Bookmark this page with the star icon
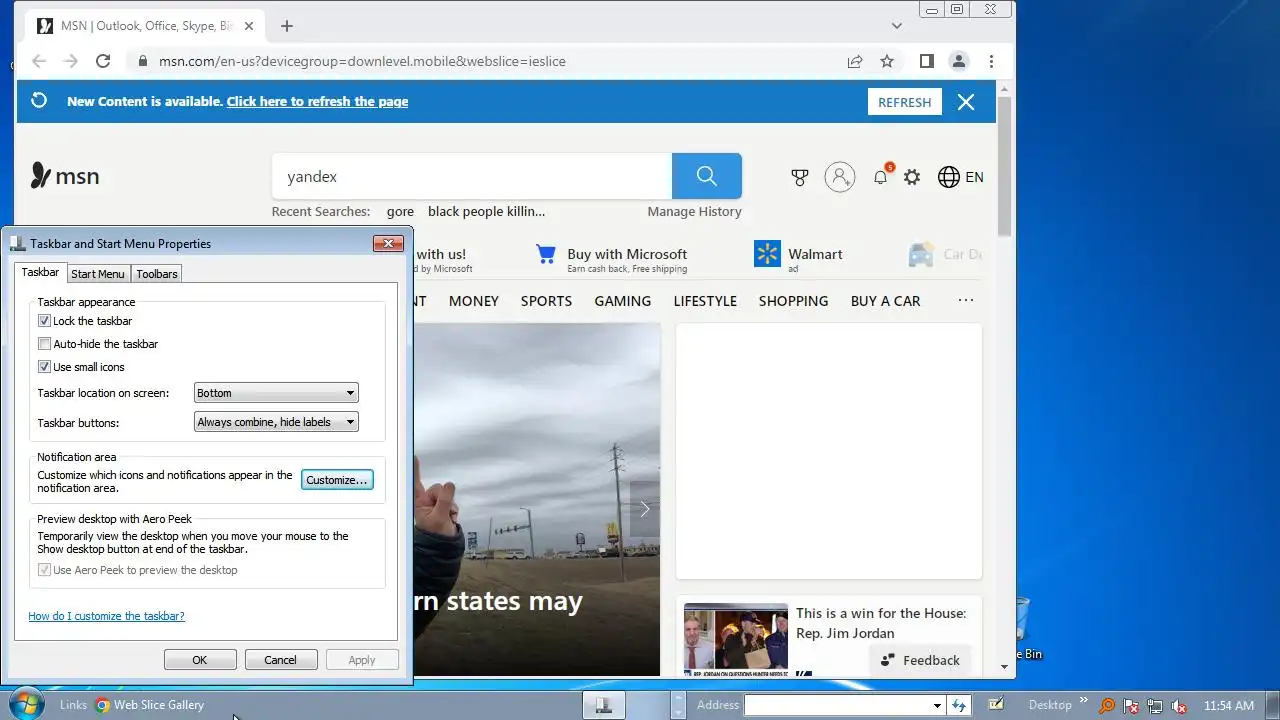The image size is (1280, 720). [887, 61]
